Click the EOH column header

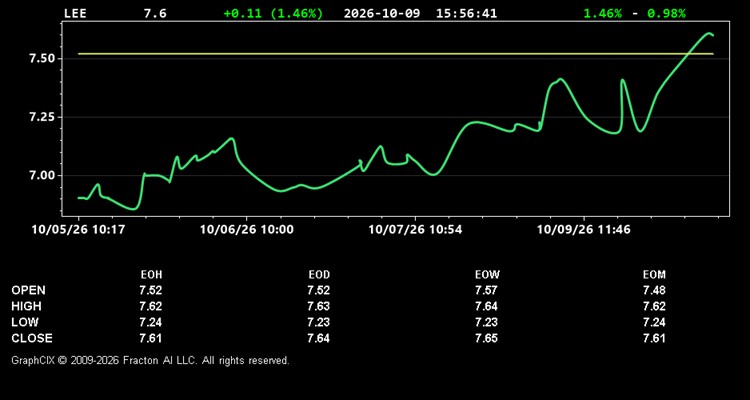[x=151, y=275]
